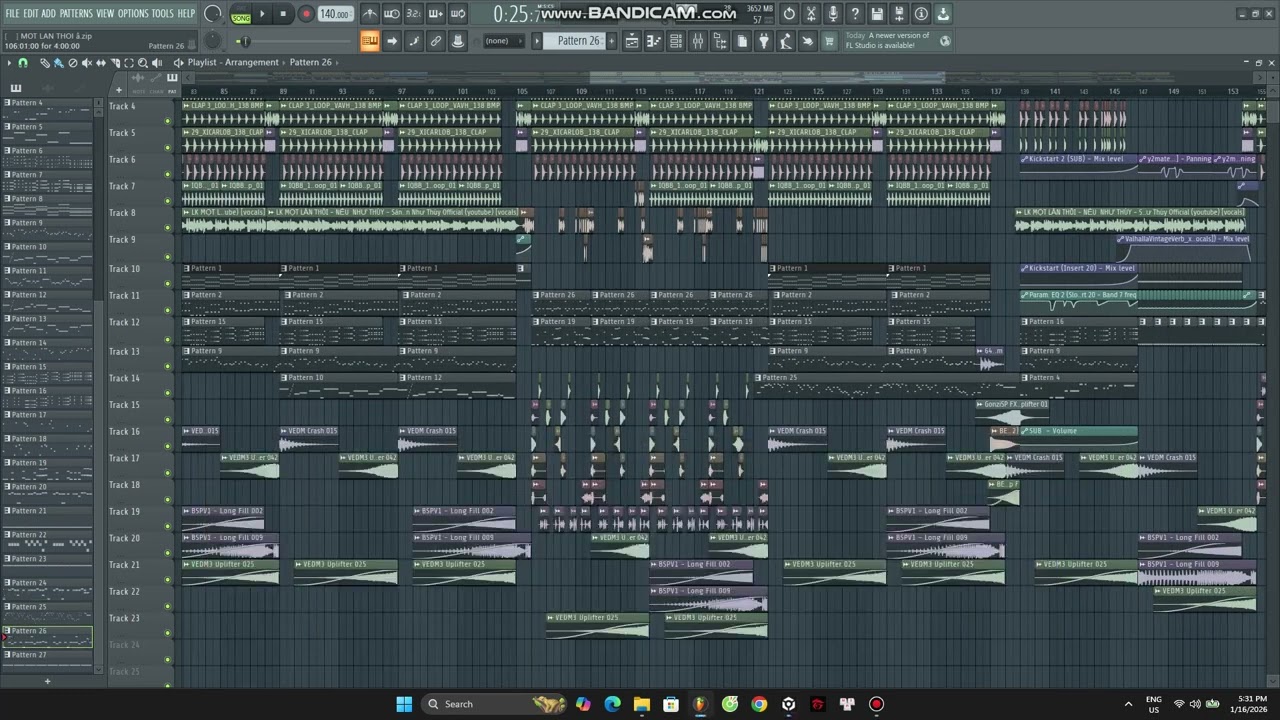The height and width of the screenshot is (720, 1280).
Task: Open the OPTIONS menu
Action: pos(132,14)
